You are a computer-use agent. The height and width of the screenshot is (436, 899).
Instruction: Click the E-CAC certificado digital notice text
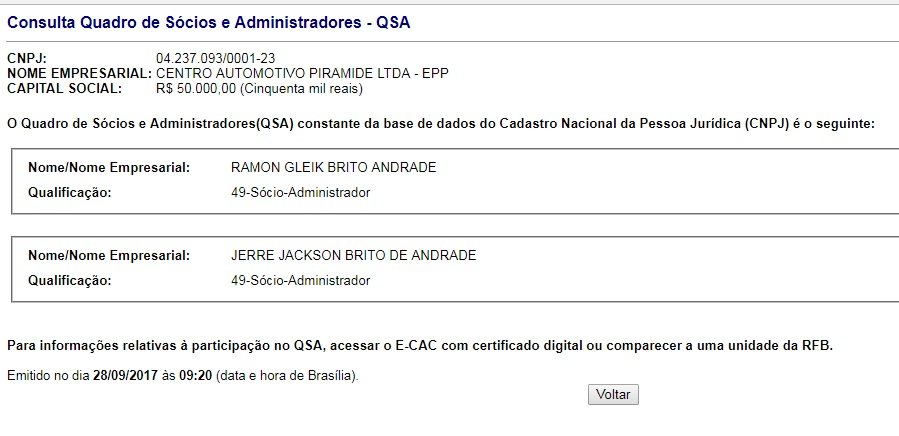pyautogui.click(x=419, y=346)
